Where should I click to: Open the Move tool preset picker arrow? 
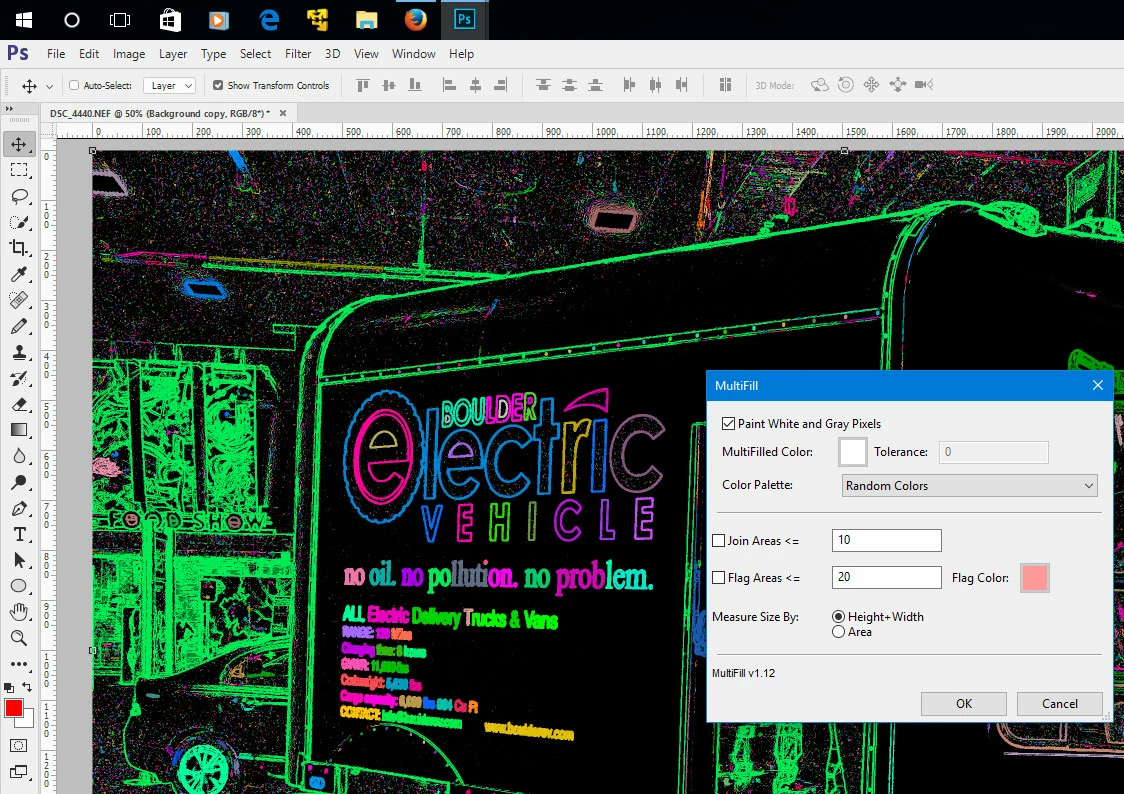tap(49, 86)
